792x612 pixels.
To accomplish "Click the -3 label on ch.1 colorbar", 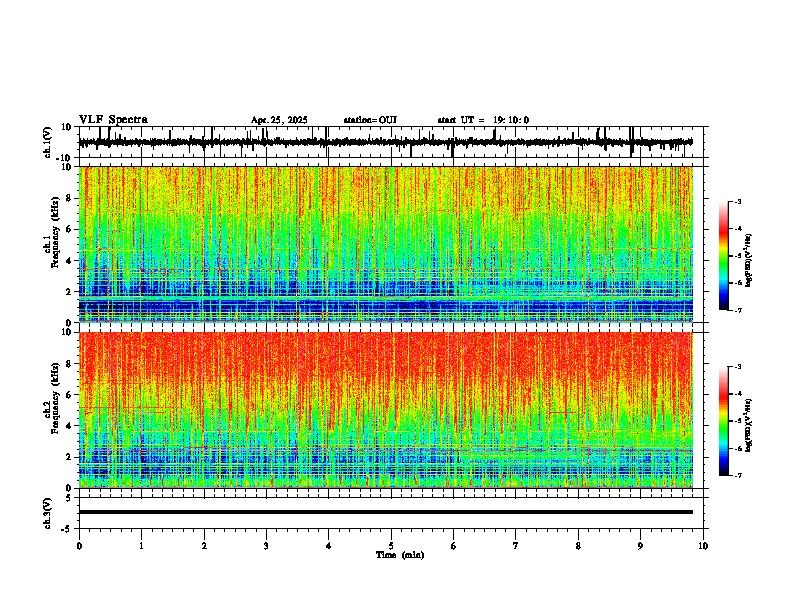I will 738,201.
